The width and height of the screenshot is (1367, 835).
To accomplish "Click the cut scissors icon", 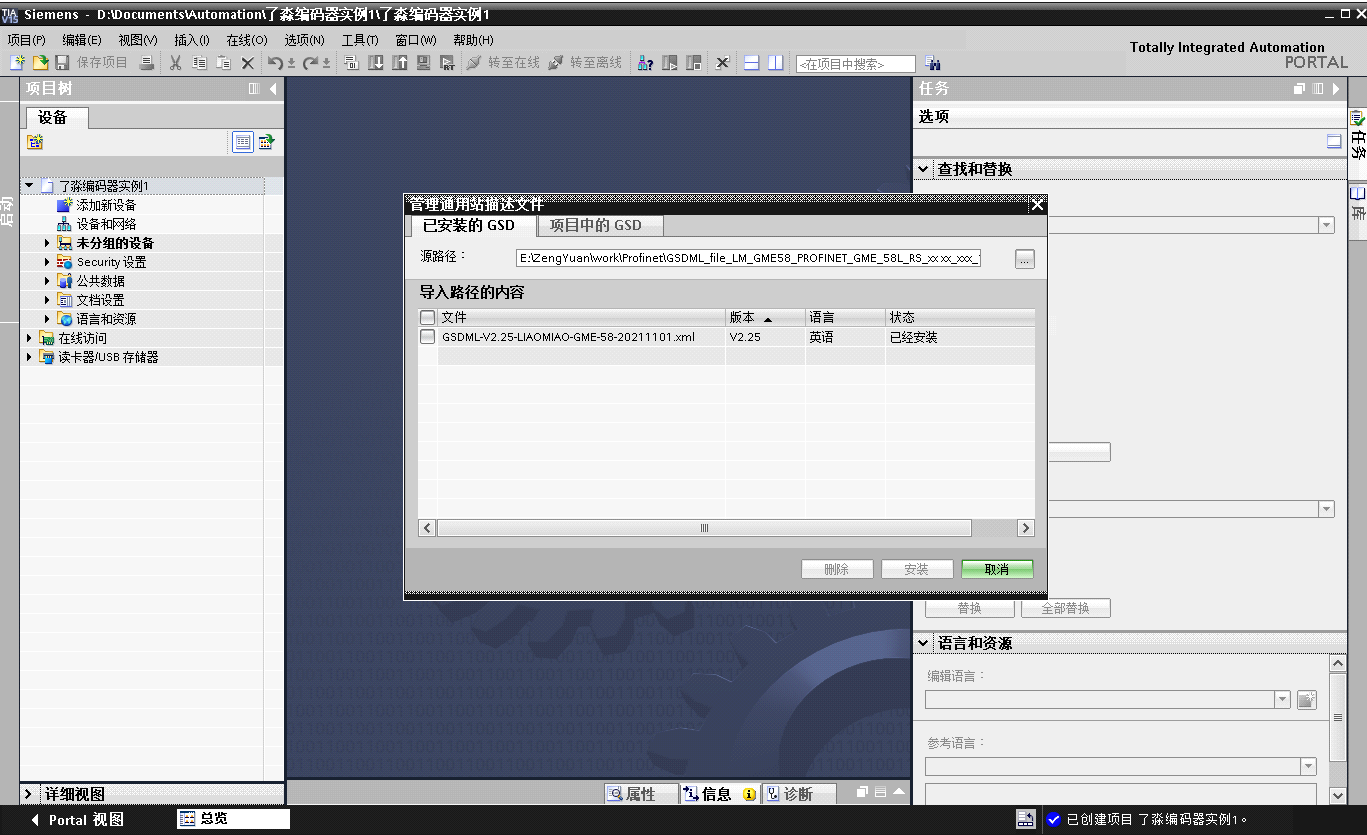I will click(175, 63).
